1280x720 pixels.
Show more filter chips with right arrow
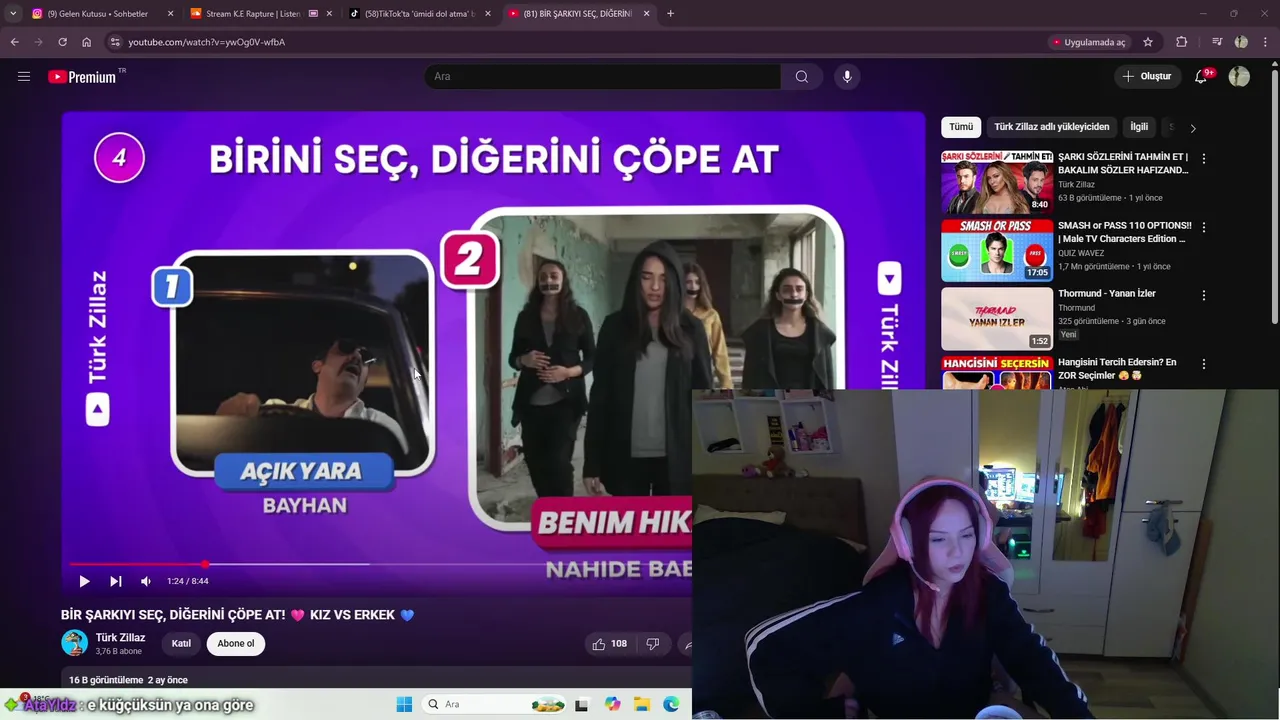pyautogui.click(x=1192, y=128)
